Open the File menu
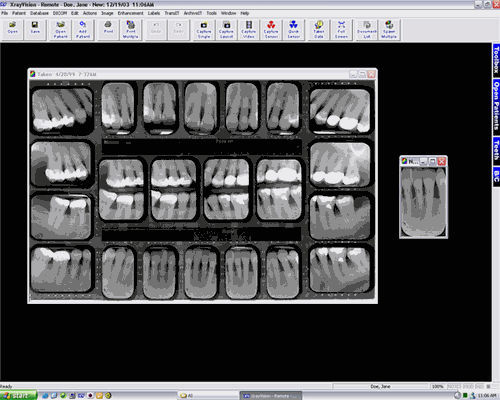Image resolution: width=500 pixels, height=400 pixels. pos(5,13)
